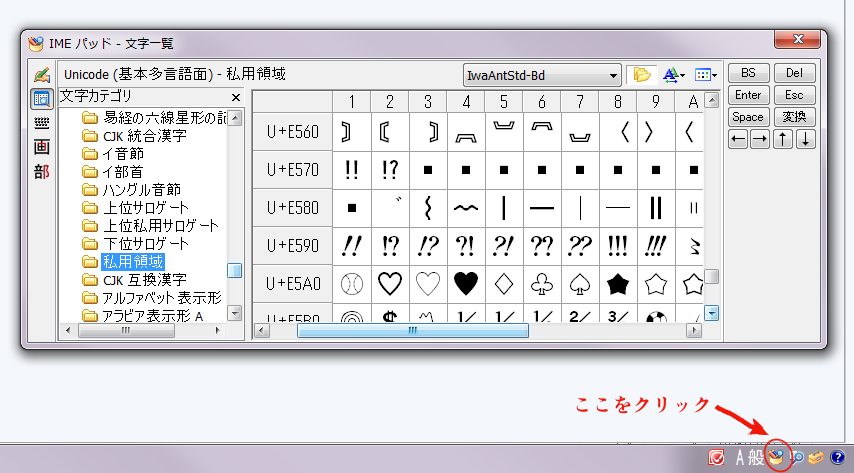Switch to the soft keyboard pad
The height and width of the screenshot is (473, 854).
[41, 122]
